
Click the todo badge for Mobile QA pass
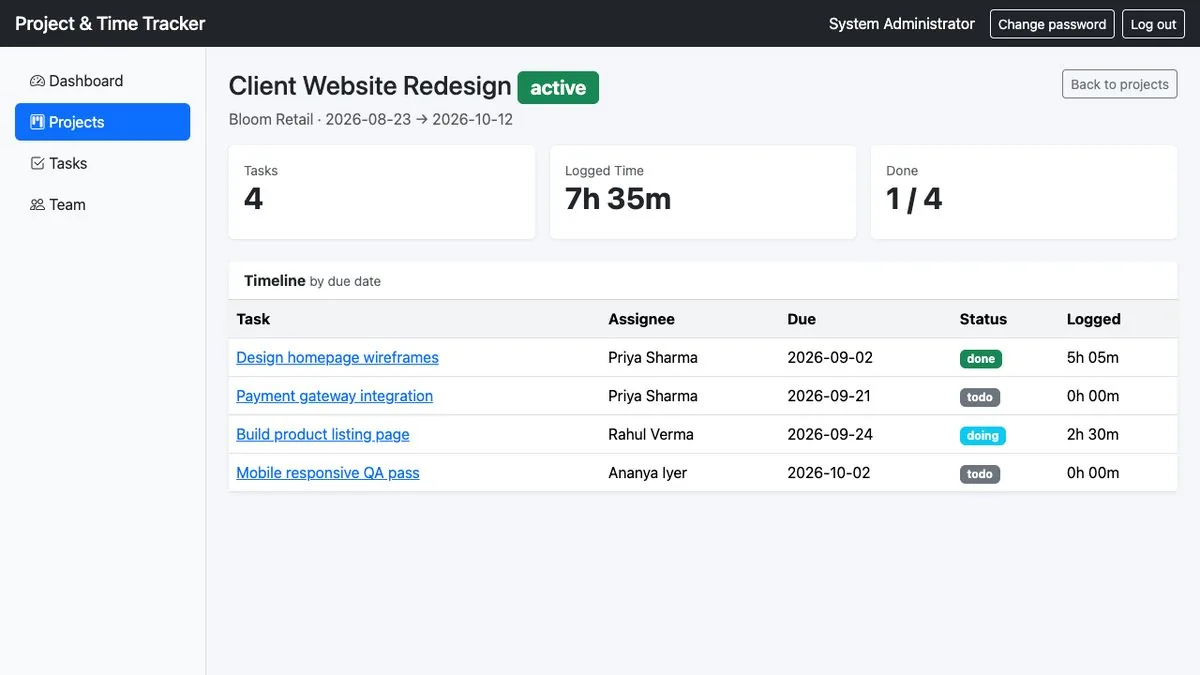(x=980, y=474)
